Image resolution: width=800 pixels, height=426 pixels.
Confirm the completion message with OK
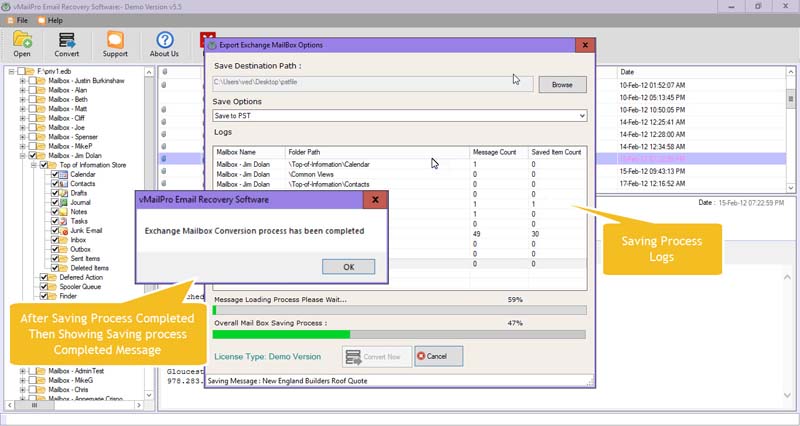(x=348, y=267)
